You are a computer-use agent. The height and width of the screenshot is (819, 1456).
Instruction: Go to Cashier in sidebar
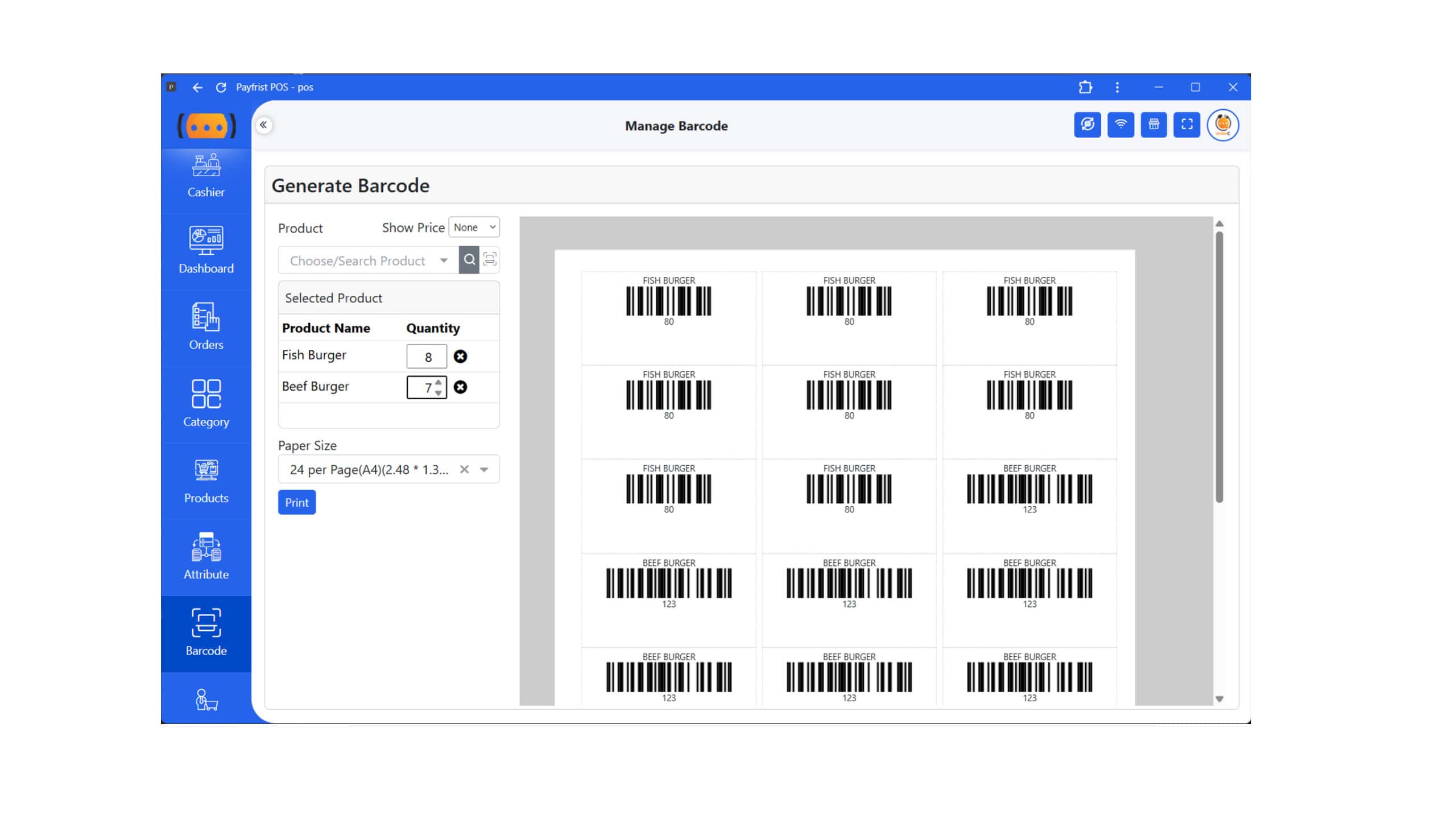[x=206, y=176]
